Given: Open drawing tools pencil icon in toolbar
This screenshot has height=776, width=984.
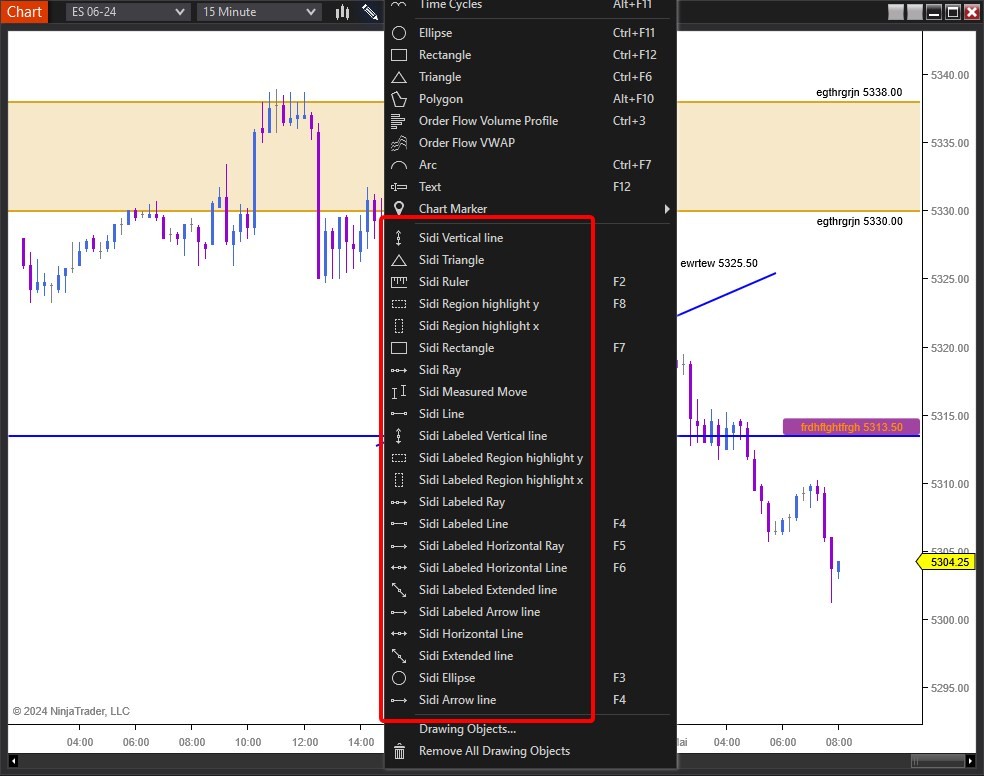Looking at the screenshot, I should 370,12.
